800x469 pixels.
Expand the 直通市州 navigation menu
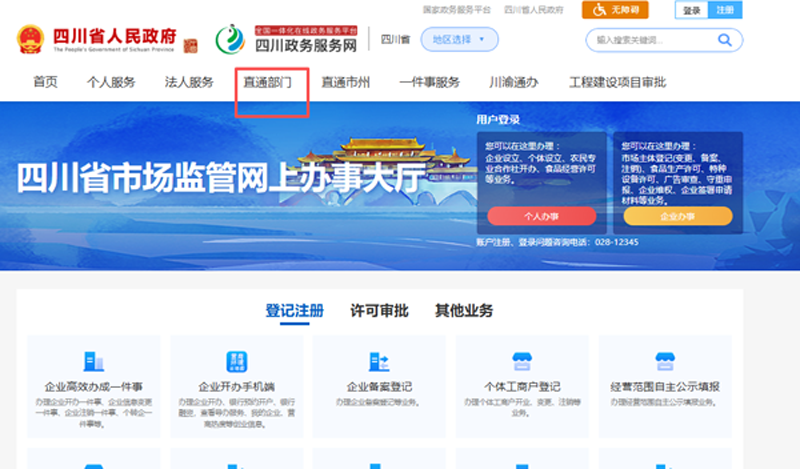[346, 82]
